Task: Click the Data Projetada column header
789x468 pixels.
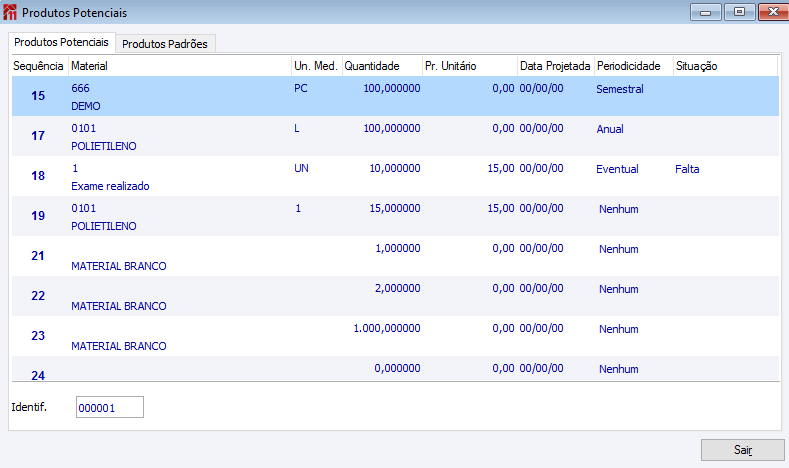Action: click(556, 66)
